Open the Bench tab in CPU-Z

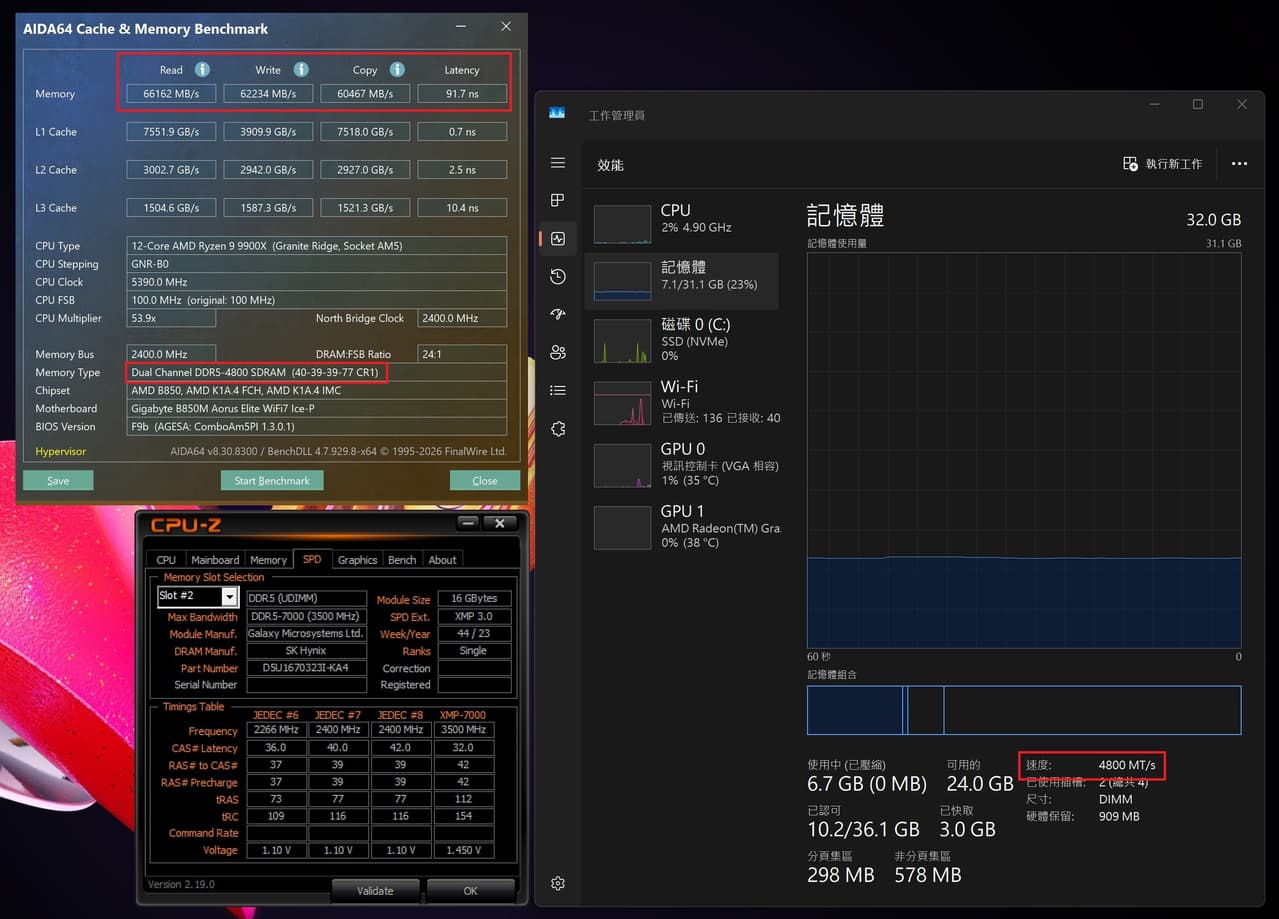[x=402, y=560]
